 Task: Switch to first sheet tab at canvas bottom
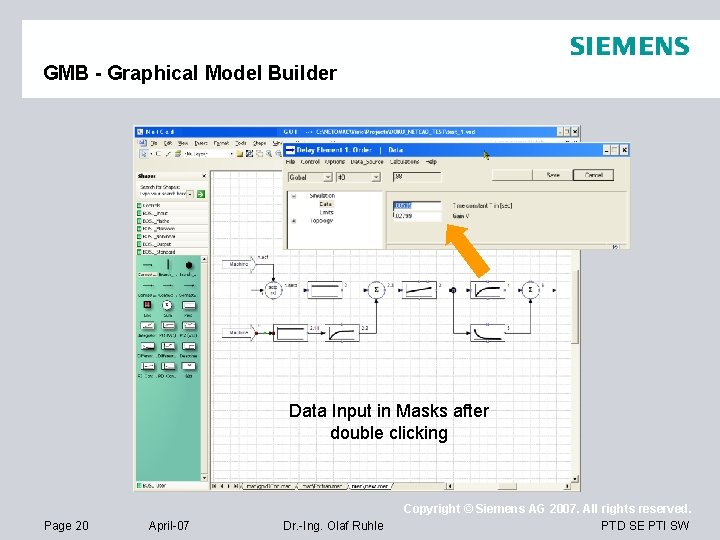(269, 486)
